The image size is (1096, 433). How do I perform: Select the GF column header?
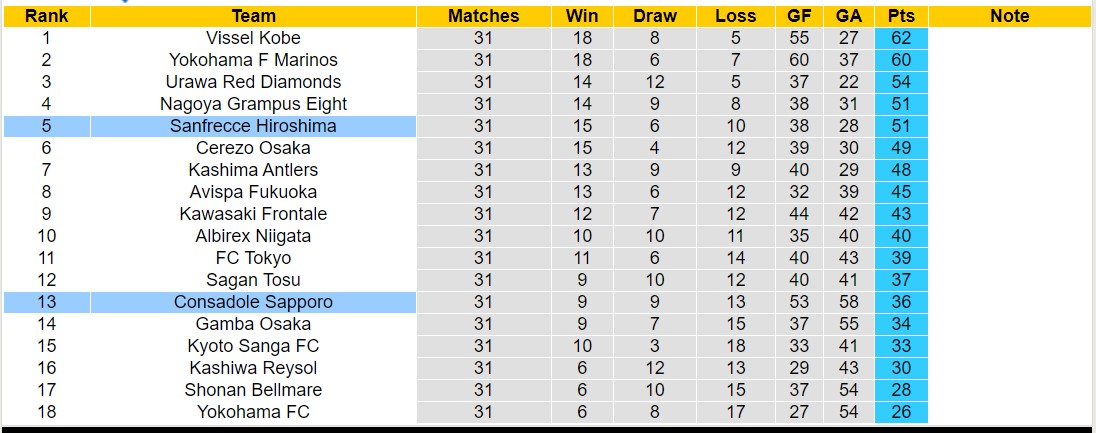[x=799, y=16]
